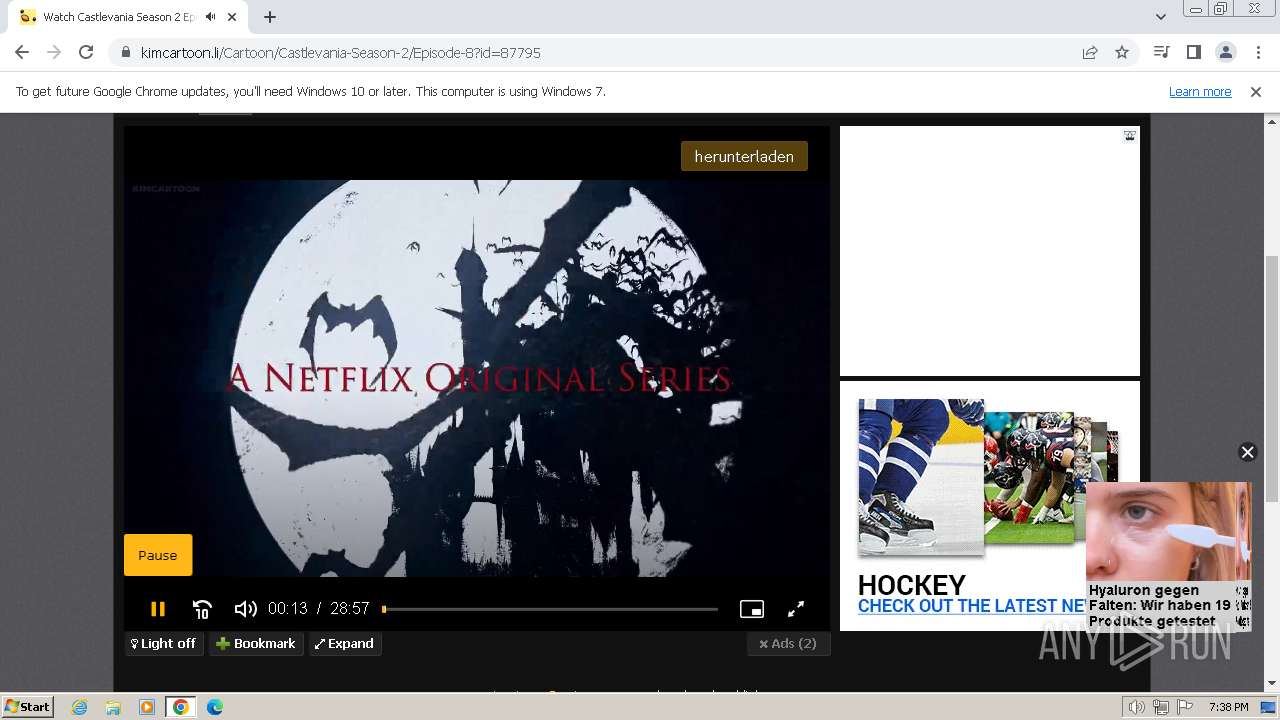
Task: Click the address bar URL
Action: point(341,52)
